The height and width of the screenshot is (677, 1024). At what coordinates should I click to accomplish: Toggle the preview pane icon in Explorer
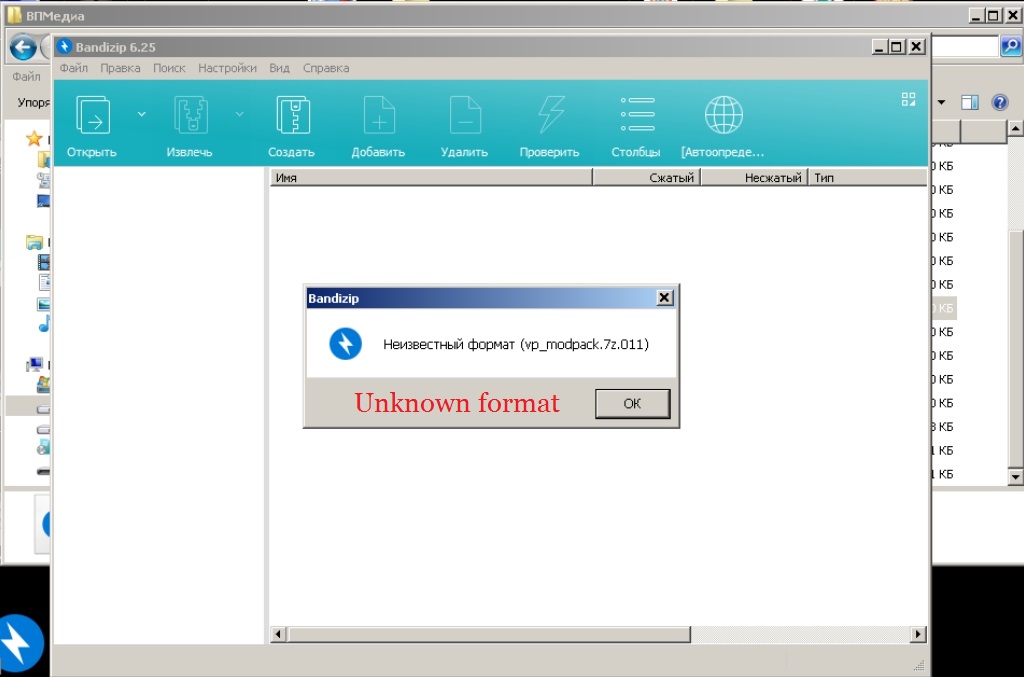click(x=970, y=102)
